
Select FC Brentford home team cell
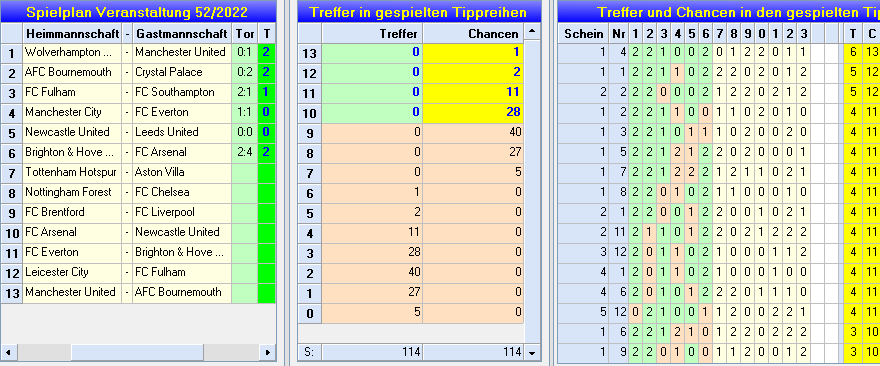tap(72, 213)
